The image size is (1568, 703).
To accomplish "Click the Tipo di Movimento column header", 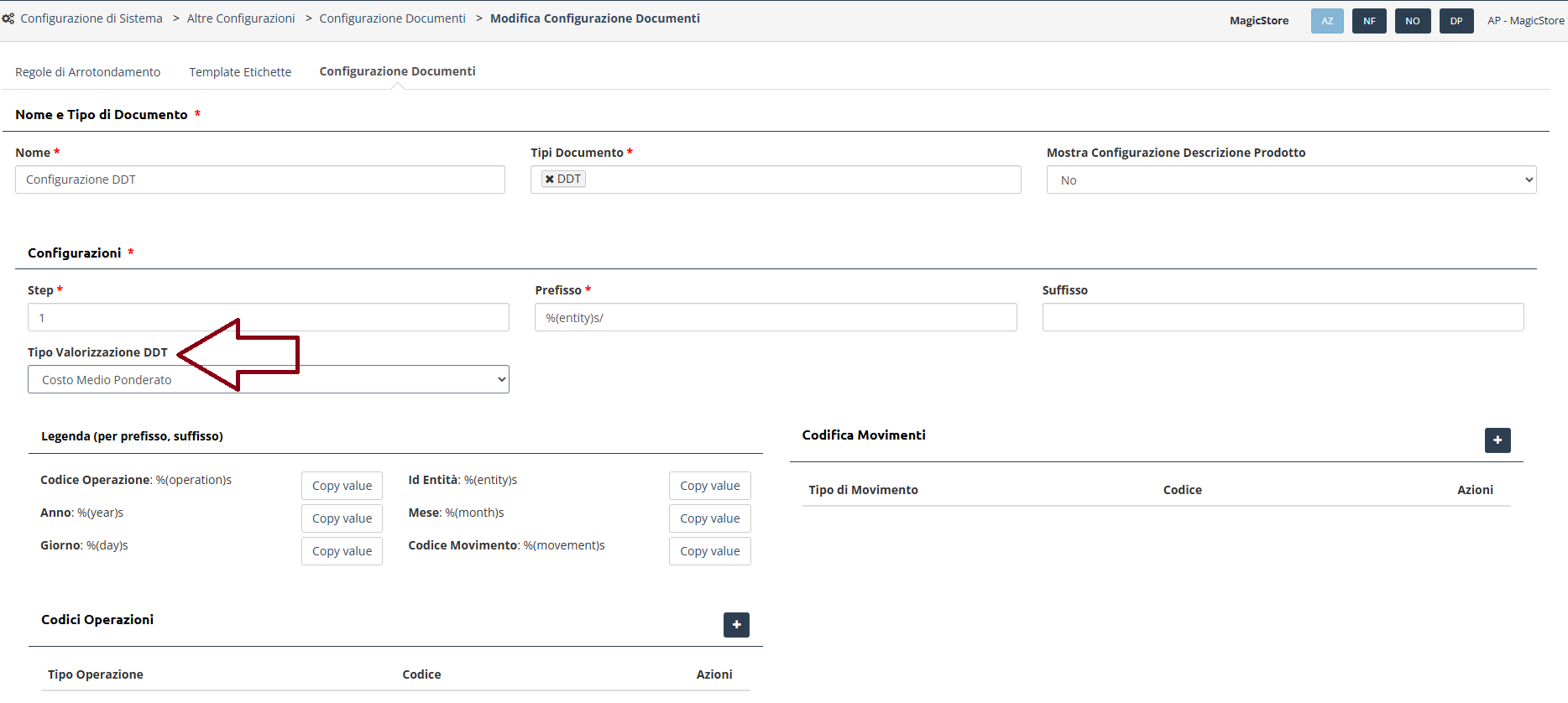I will click(x=863, y=490).
